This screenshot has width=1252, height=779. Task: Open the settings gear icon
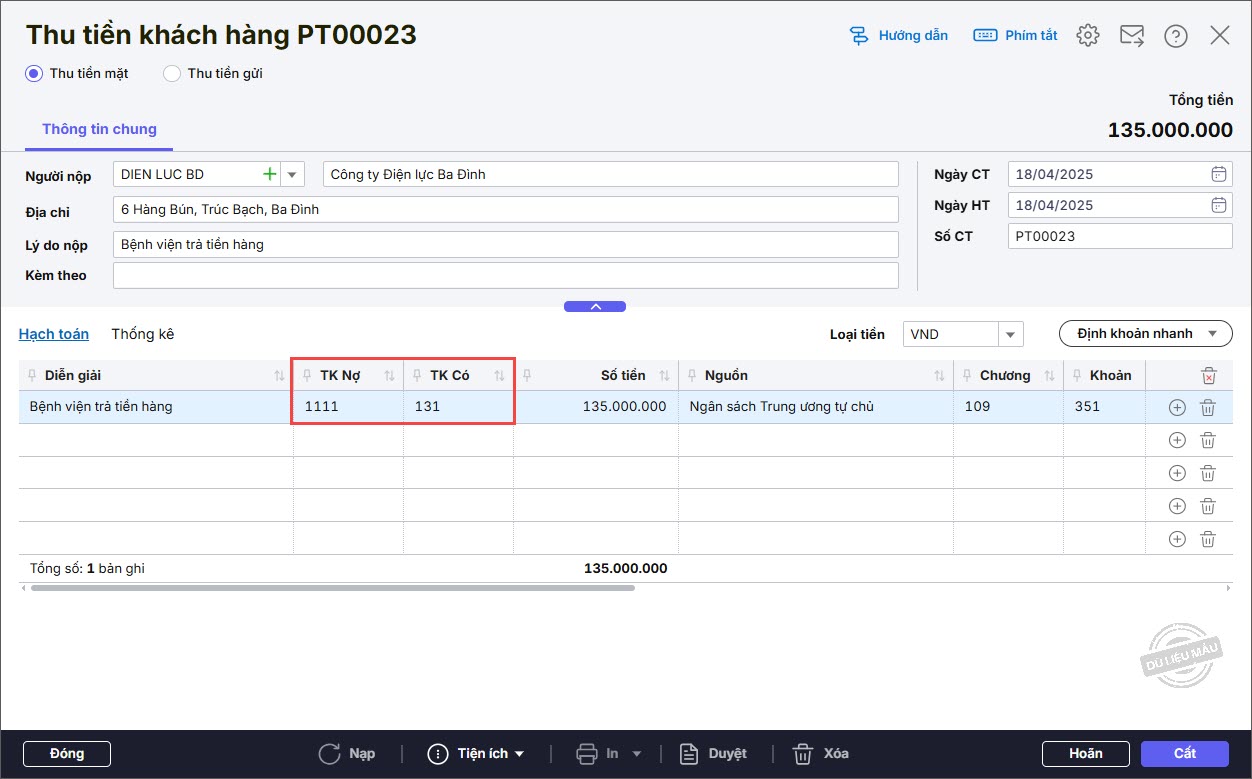click(1088, 36)
